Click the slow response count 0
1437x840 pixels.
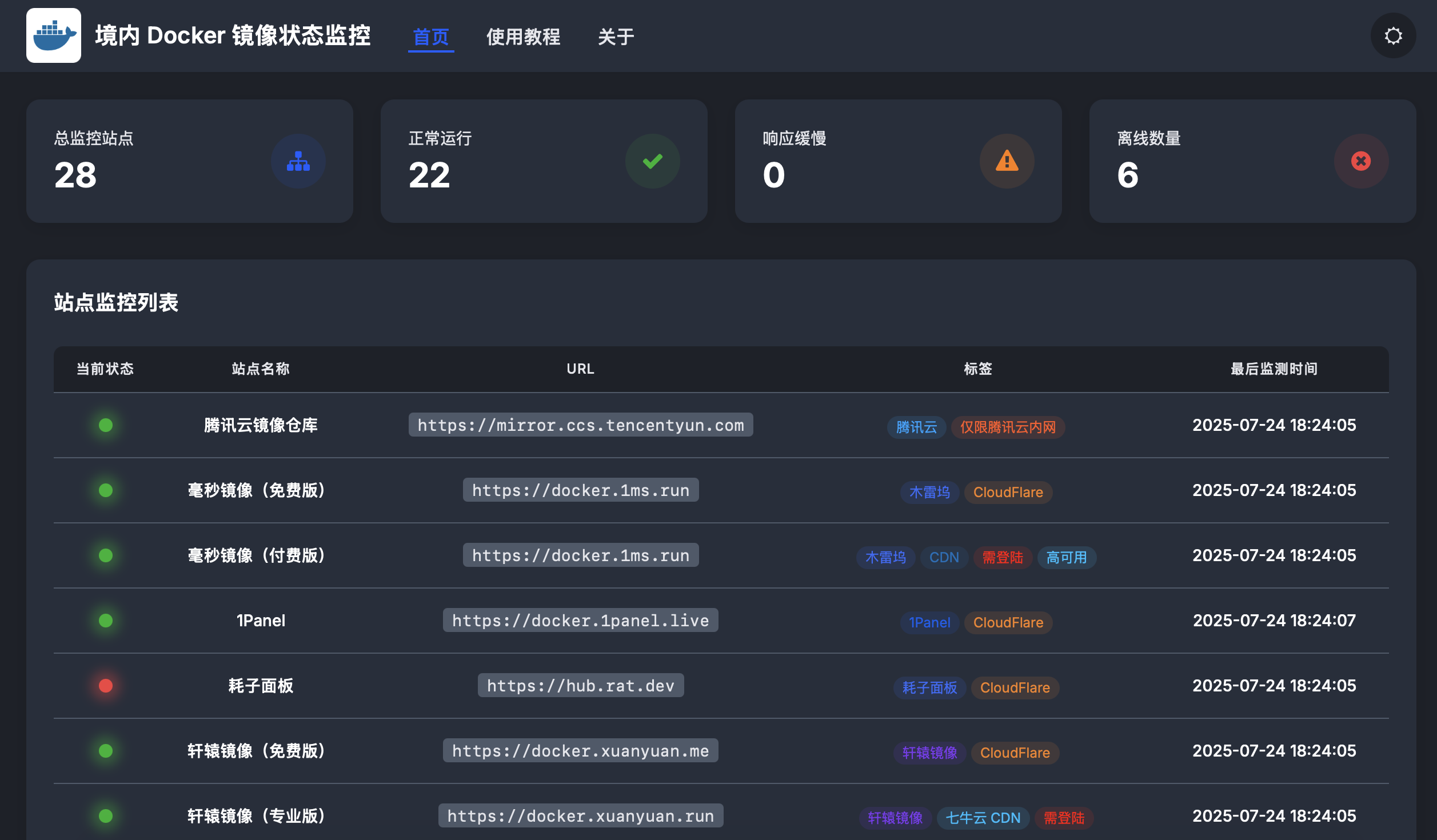774,175
